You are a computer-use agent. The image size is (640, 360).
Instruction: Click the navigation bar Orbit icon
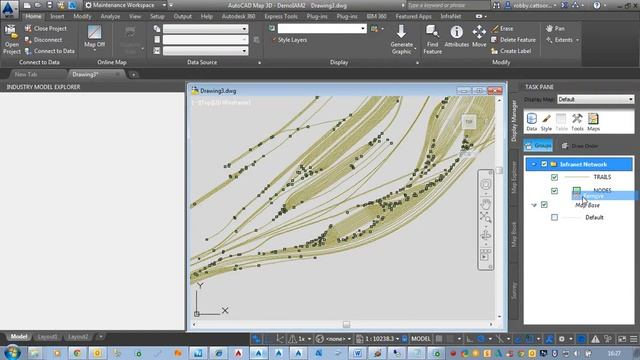point(485,236)
